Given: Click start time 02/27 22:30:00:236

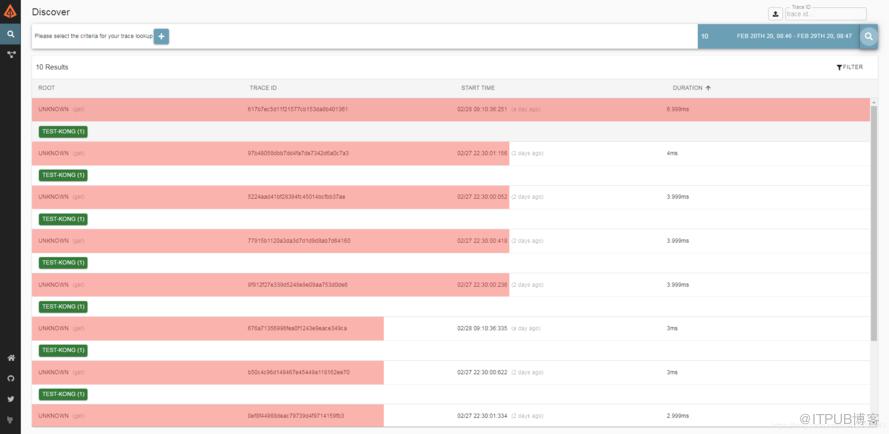Looking at the screenshot, I should tap(482, 285).
